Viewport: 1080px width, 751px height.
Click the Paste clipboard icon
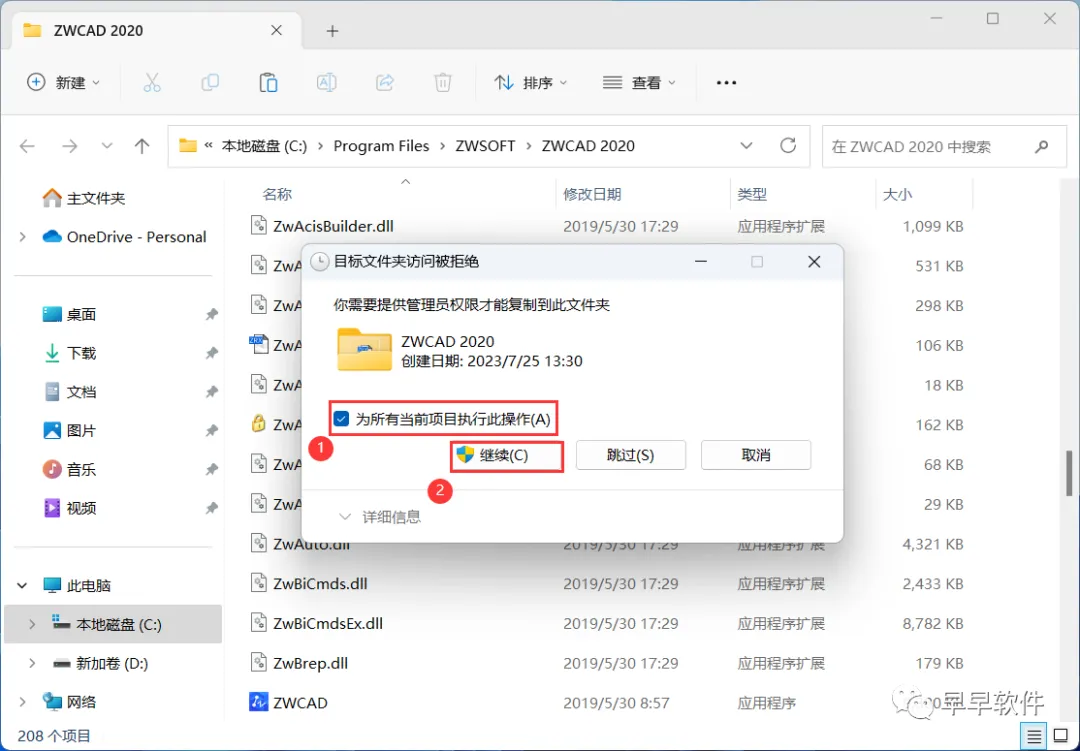(268, 83)
